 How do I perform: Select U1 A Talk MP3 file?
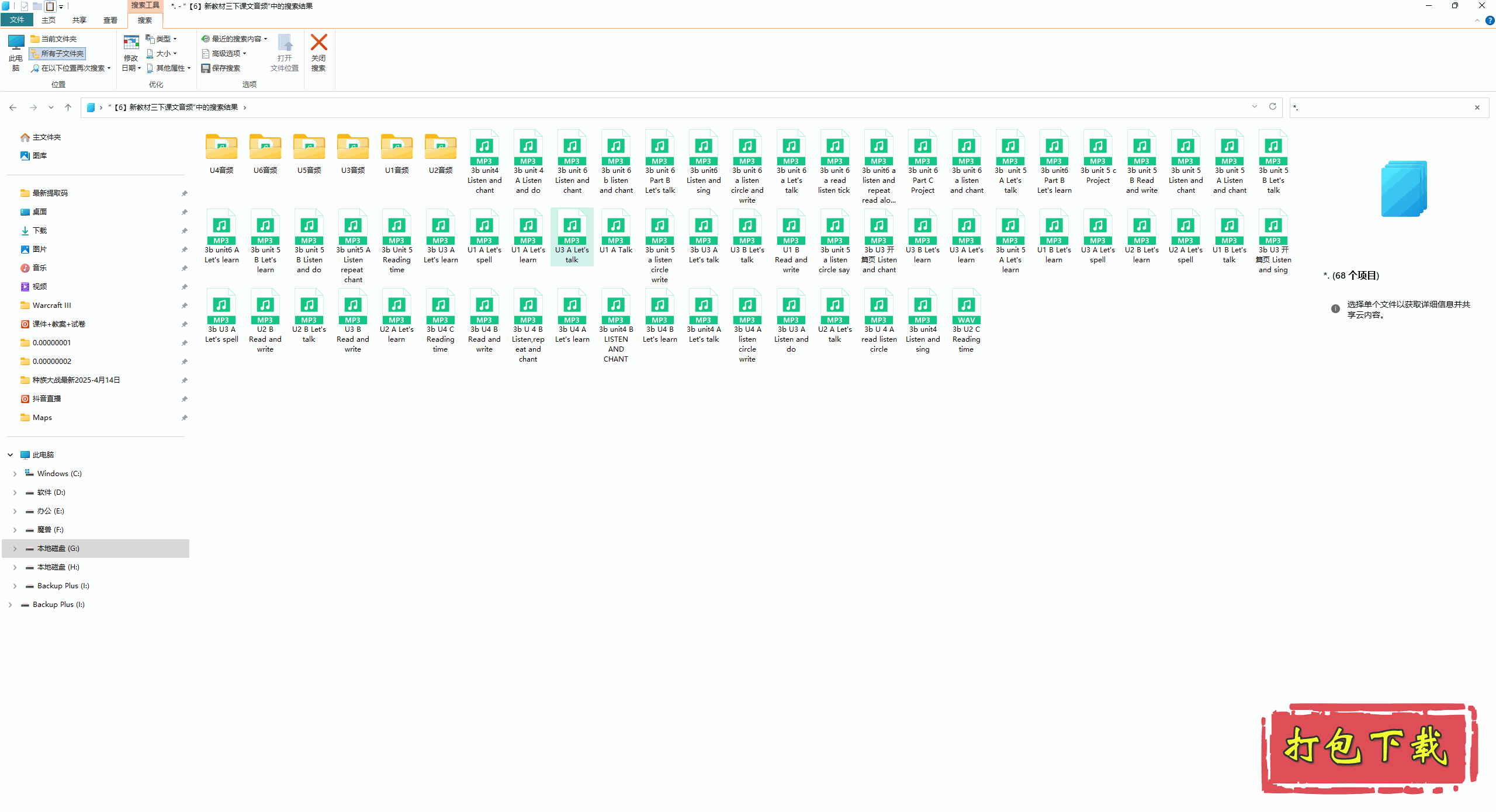click(616, 233)
